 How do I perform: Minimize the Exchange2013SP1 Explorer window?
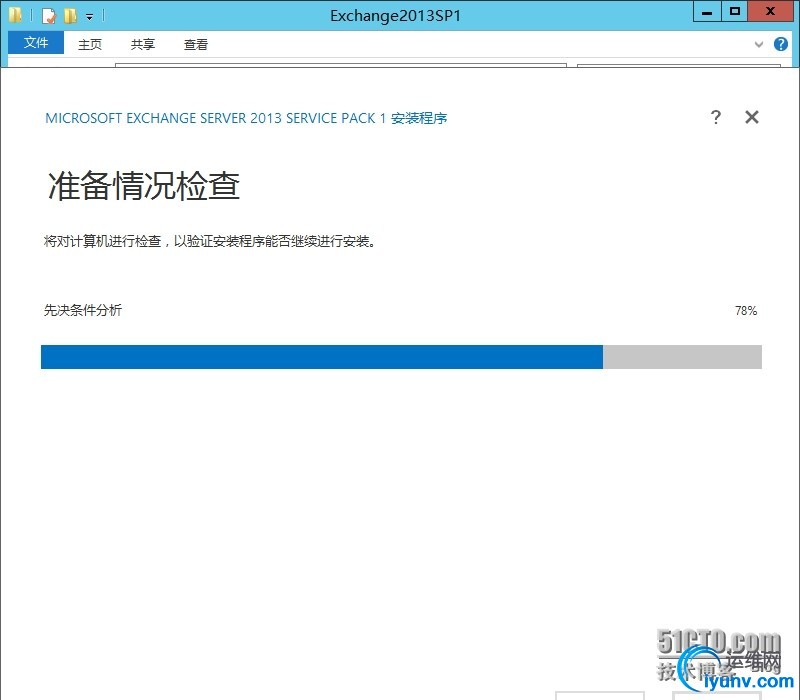pyautogui.click(x=707, y=11)
